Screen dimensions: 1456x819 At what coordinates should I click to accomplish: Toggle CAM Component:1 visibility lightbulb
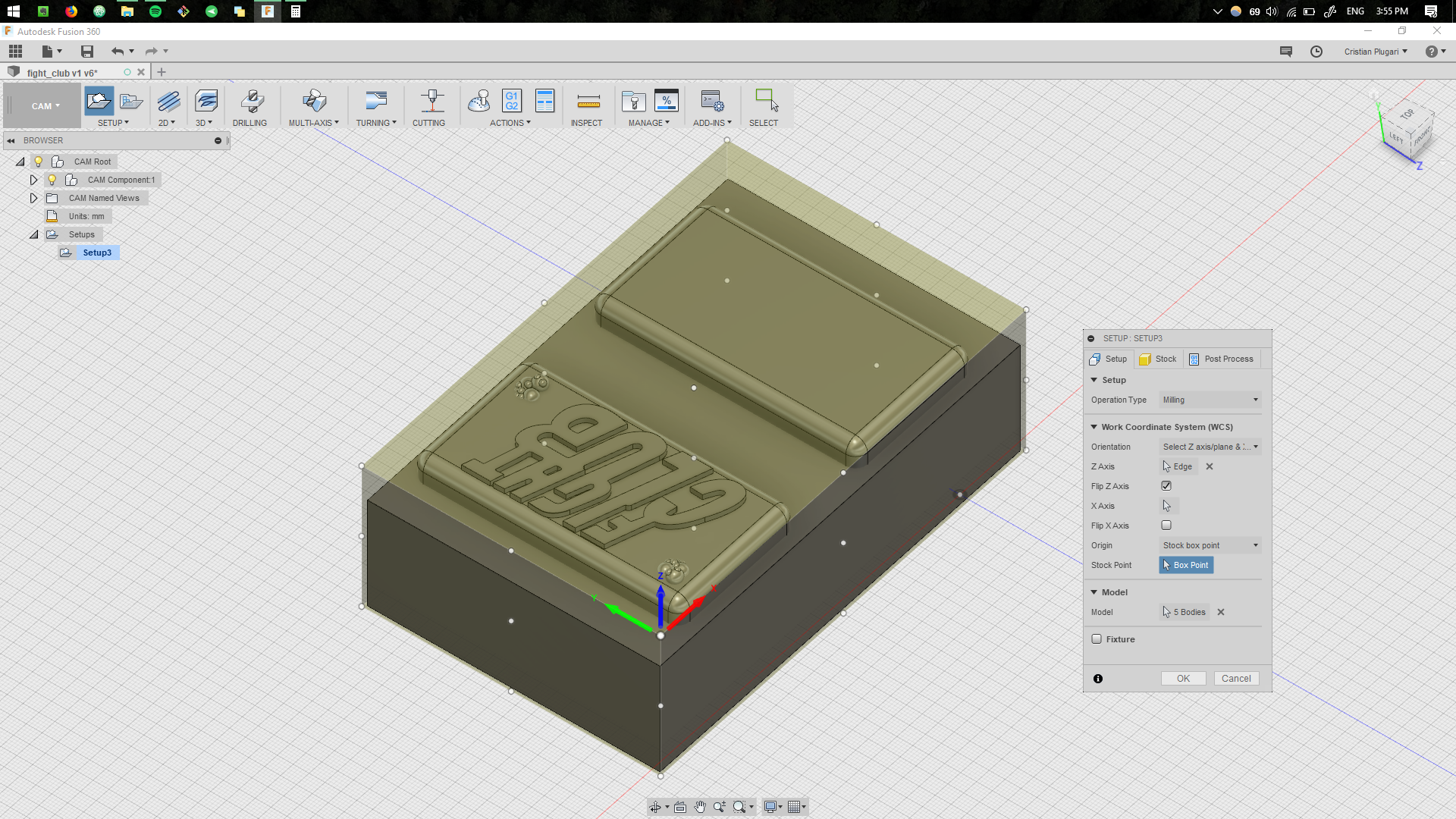[x=52, y=180]
